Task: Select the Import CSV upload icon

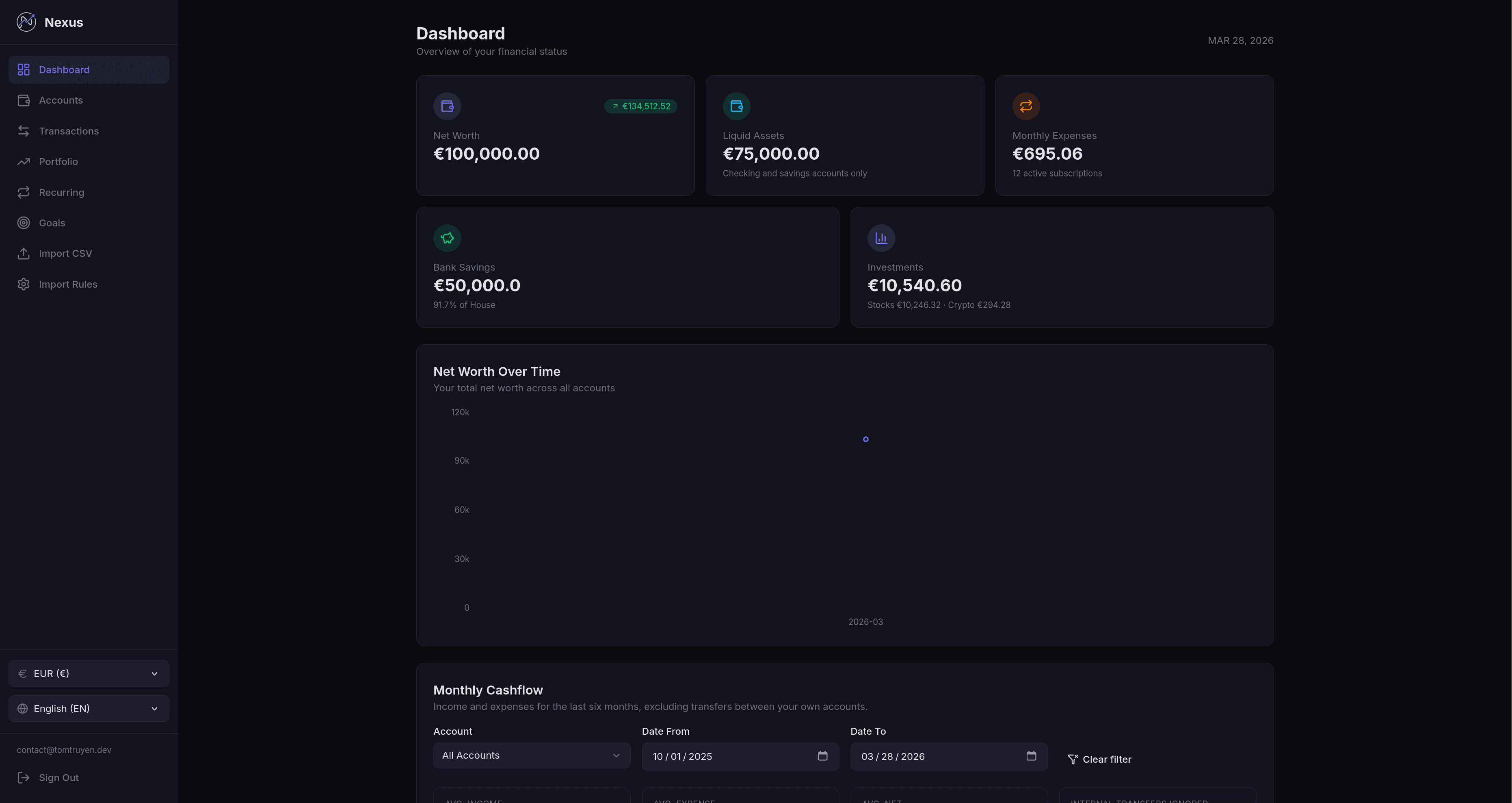Action: coord(24,253)
